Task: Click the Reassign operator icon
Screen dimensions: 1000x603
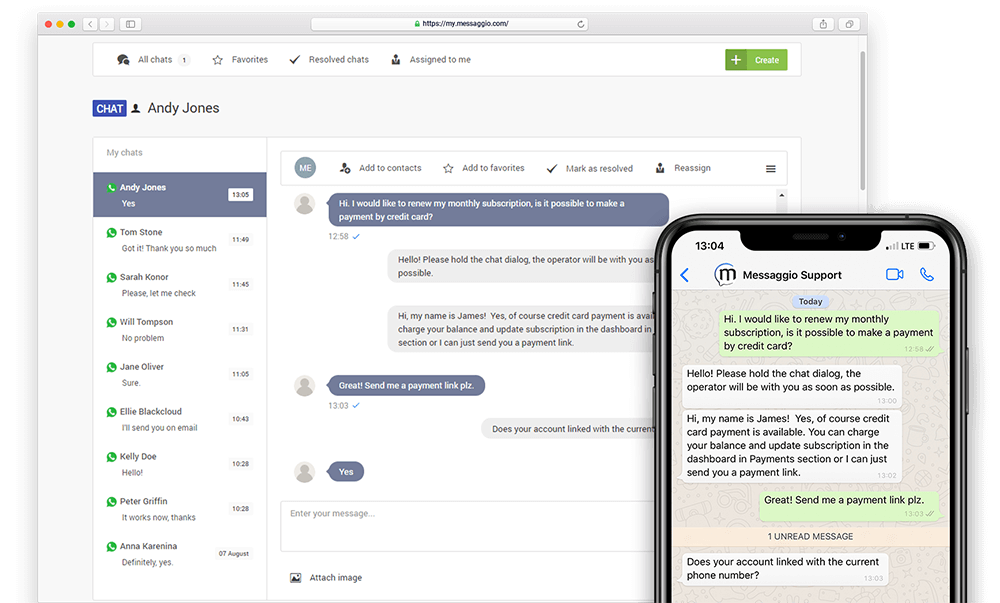Action: [660, 168]
